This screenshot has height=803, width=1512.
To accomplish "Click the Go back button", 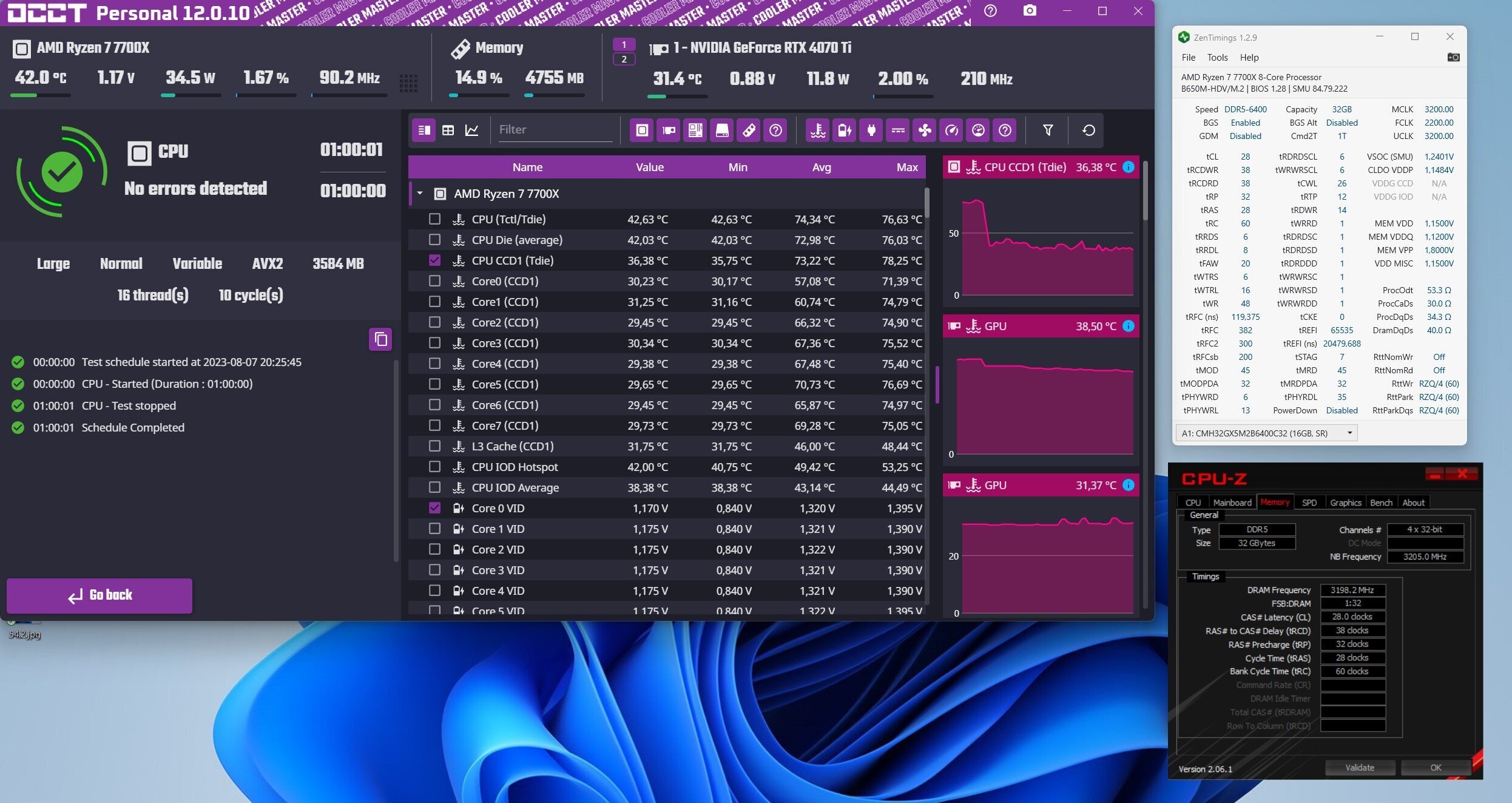I will click(x=100, y=595).
